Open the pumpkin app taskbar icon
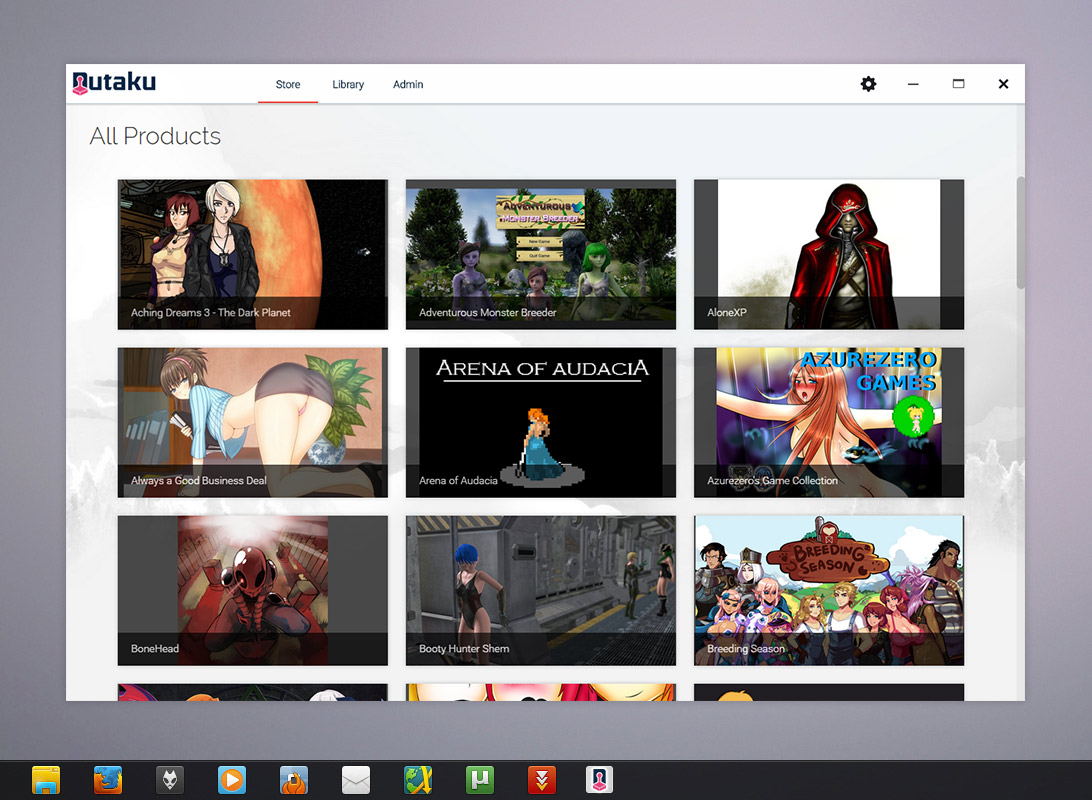The height and width of the screenshot is (800, 1092). point(294,780)
